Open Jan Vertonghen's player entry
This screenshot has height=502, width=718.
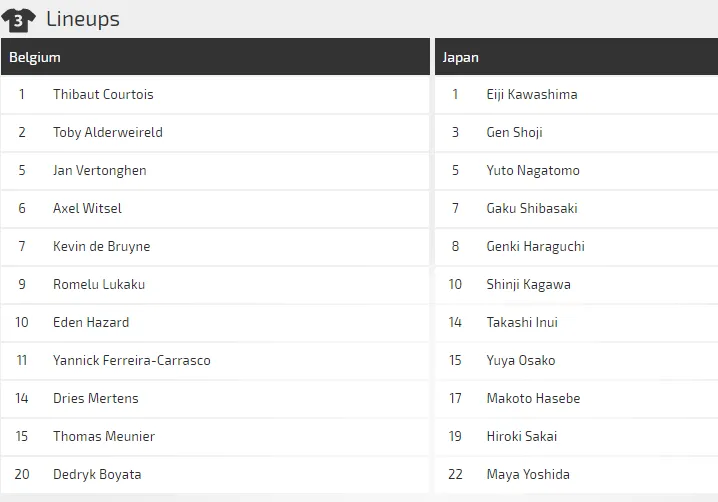100,171
